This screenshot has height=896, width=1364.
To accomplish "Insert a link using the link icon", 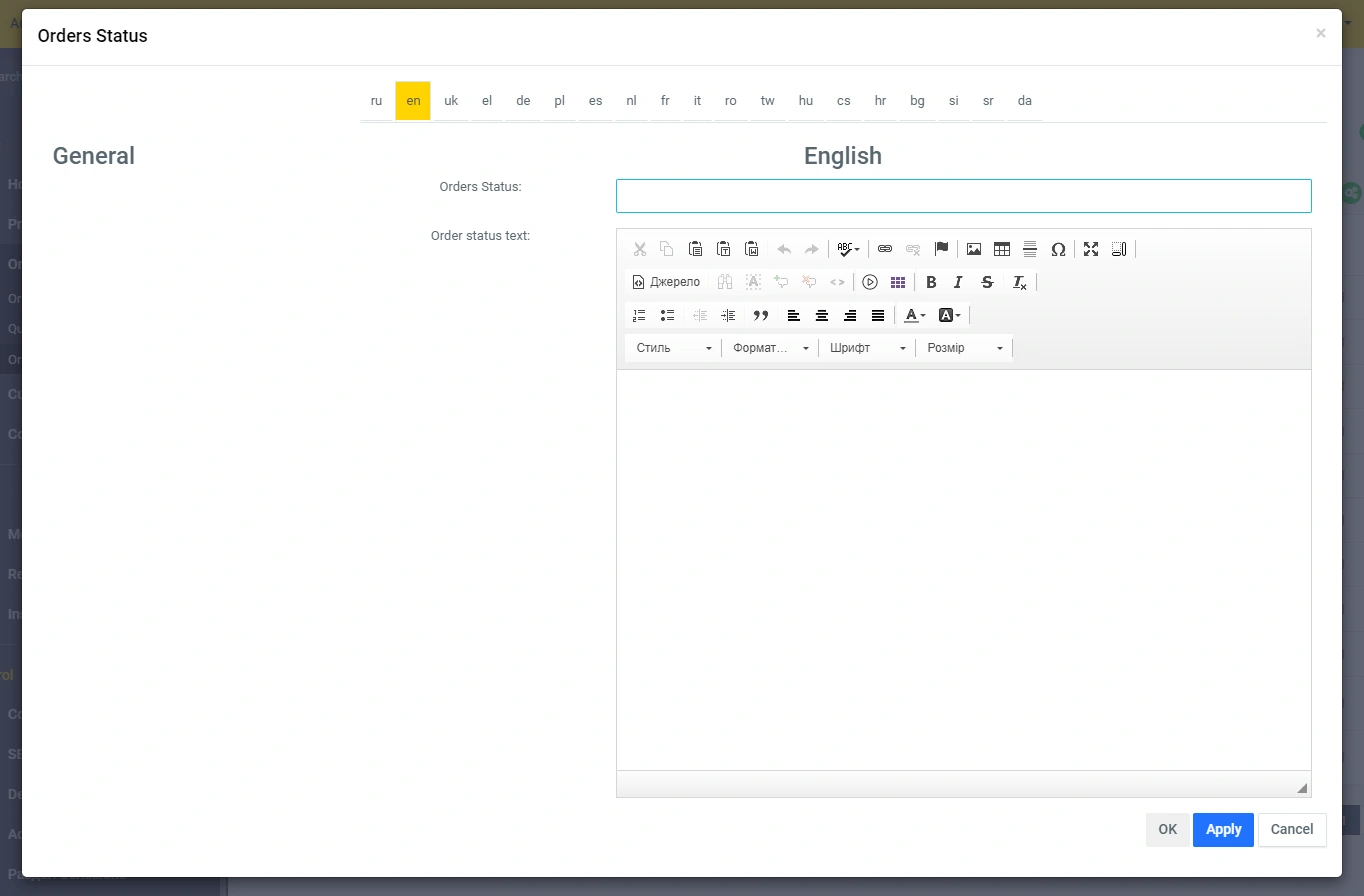I will click(885, 249).
